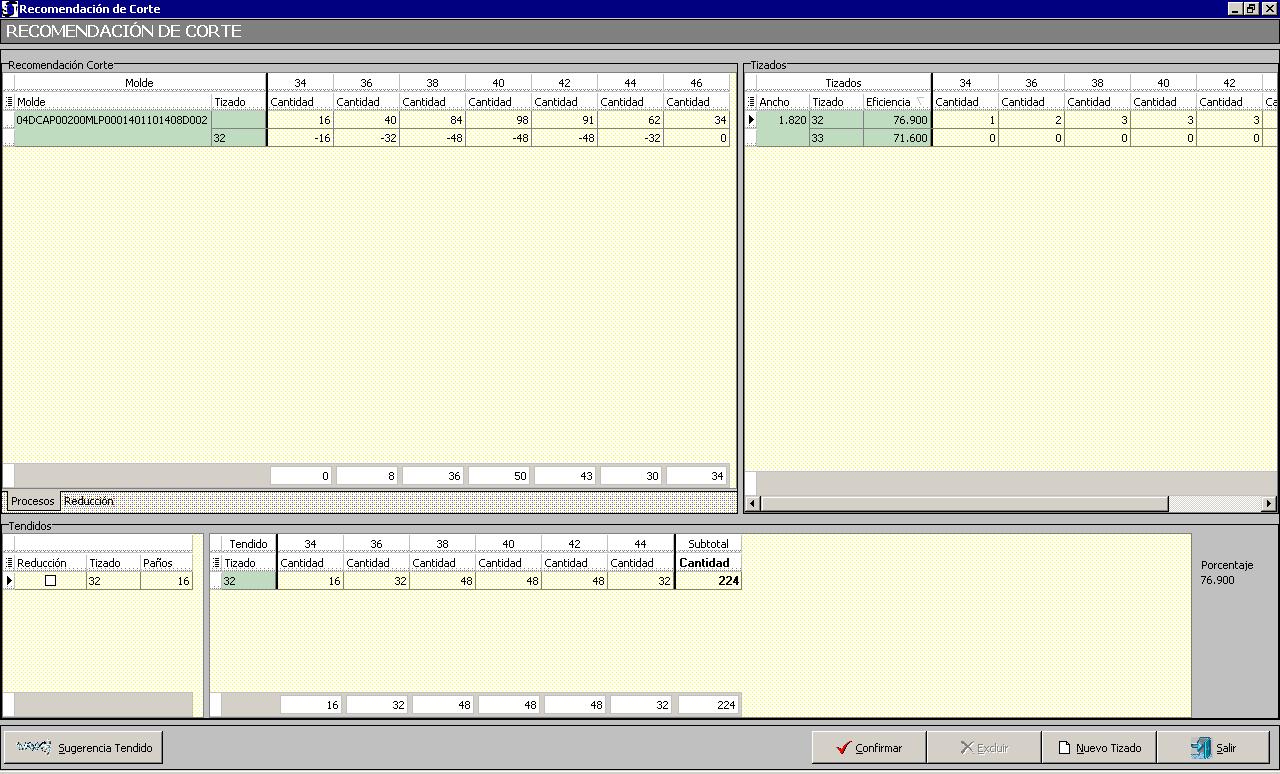
Task: Open column chooser icon beside Reducción header
Action: (9, 563)
